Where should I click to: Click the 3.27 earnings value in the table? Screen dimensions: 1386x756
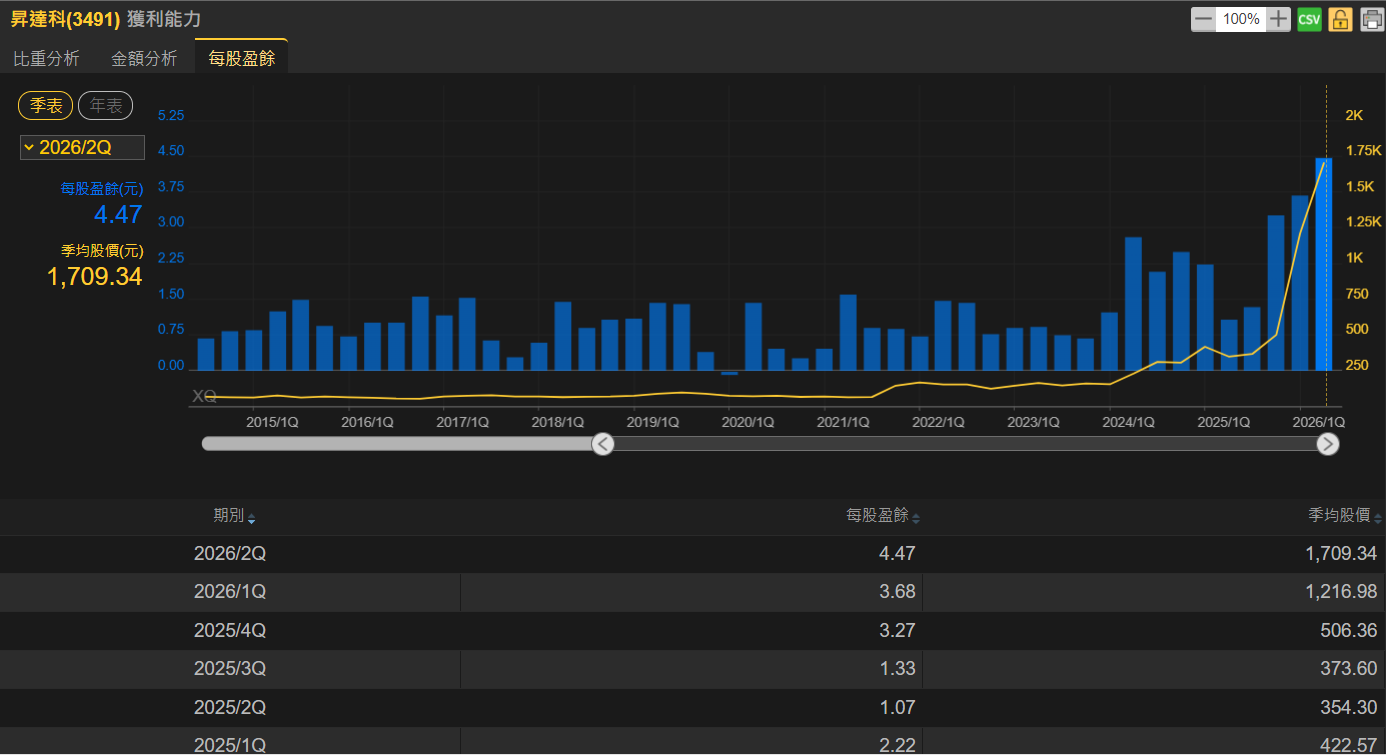pos(898,631)
